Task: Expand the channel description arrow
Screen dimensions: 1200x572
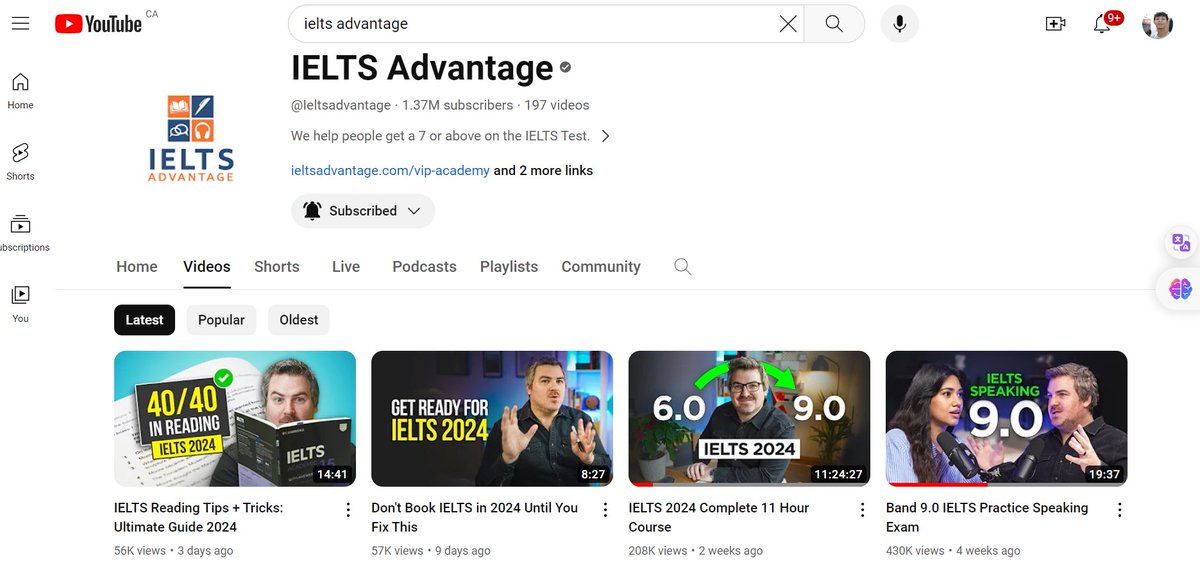Action: [x=605, y=136]
